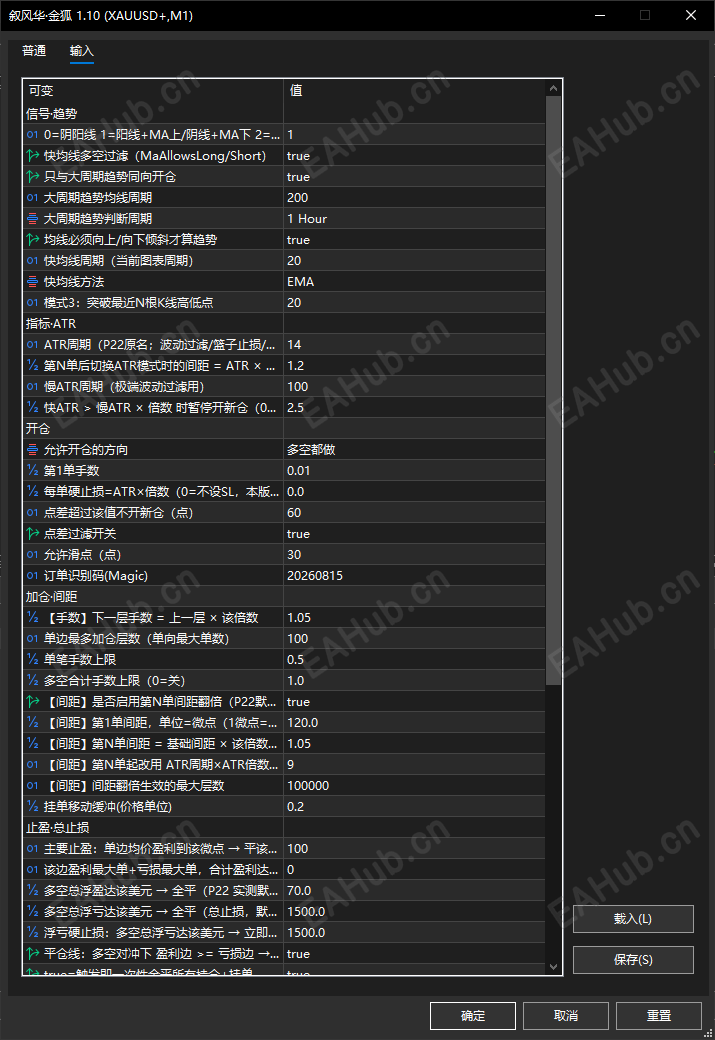Click the 取消 button
The width and height of the screenshot is (715, 1040).
566,1015
